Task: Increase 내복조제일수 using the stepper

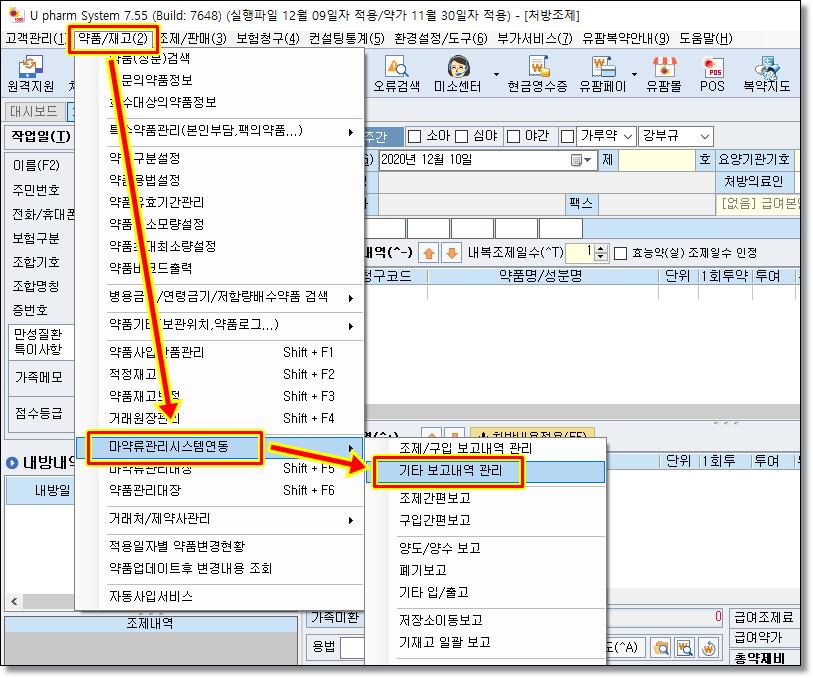Action: [600, 249]
